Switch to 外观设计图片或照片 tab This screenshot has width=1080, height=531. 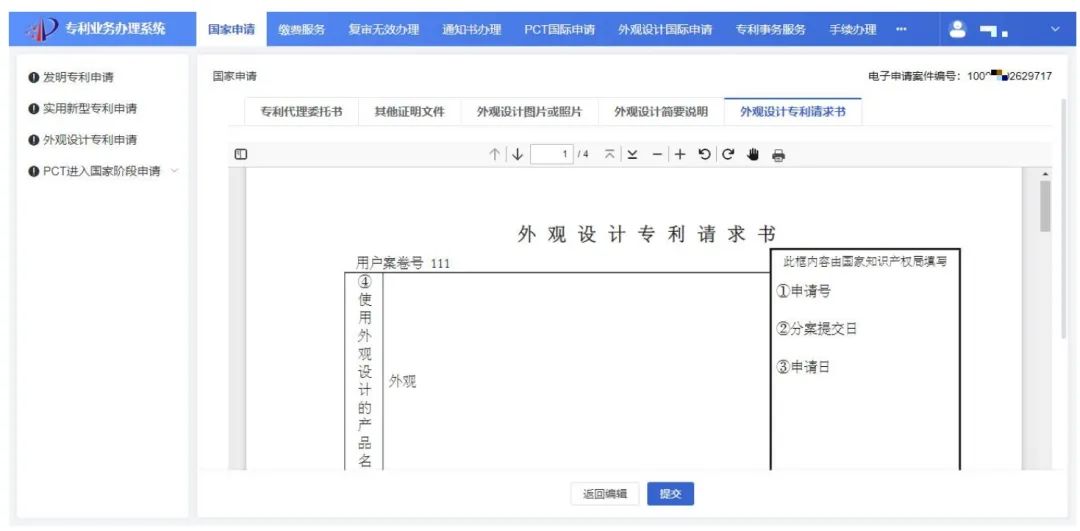[529, 112]
